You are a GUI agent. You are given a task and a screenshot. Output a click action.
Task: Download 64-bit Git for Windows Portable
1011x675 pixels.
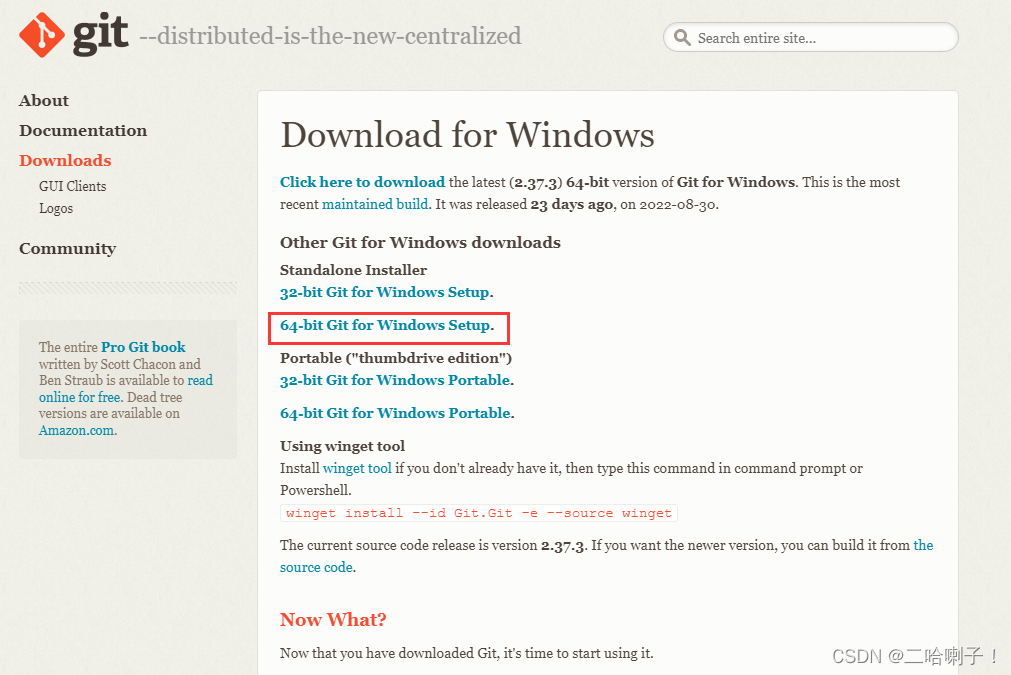click(395, 413)
